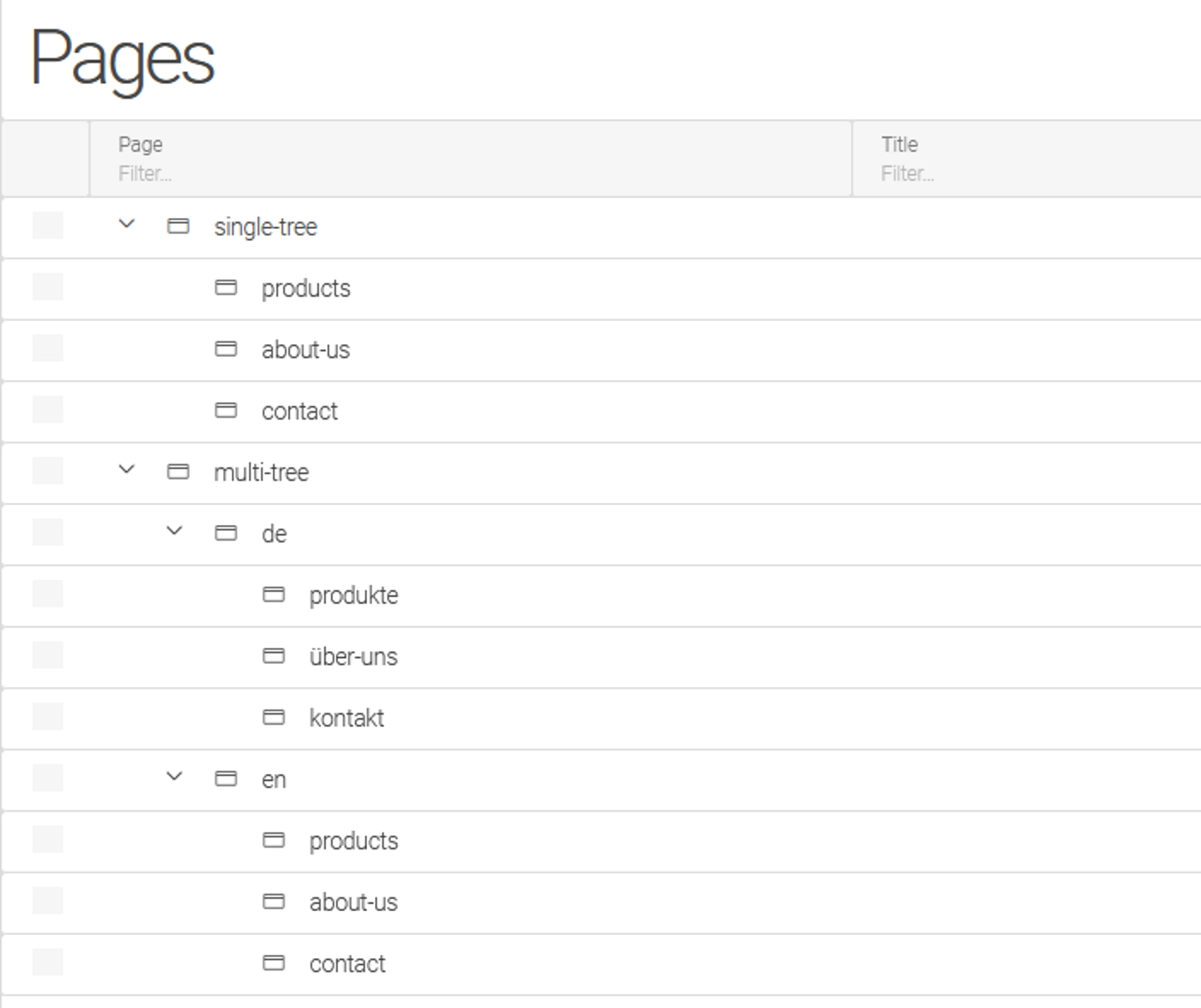Collapse the single-tree node
Viewport: 1201px width, 1008px height.
126,226
